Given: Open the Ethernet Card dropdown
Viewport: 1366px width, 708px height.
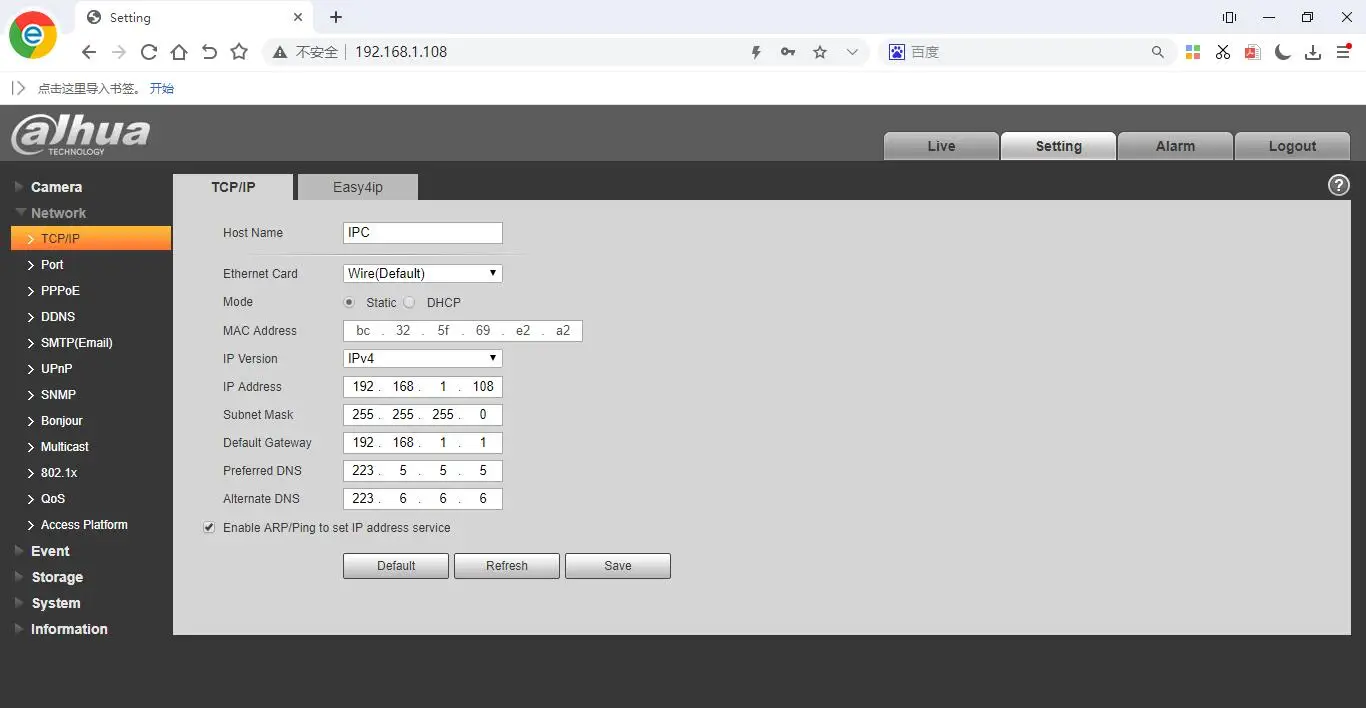Looking at the screenshot, I should point(422,273).
